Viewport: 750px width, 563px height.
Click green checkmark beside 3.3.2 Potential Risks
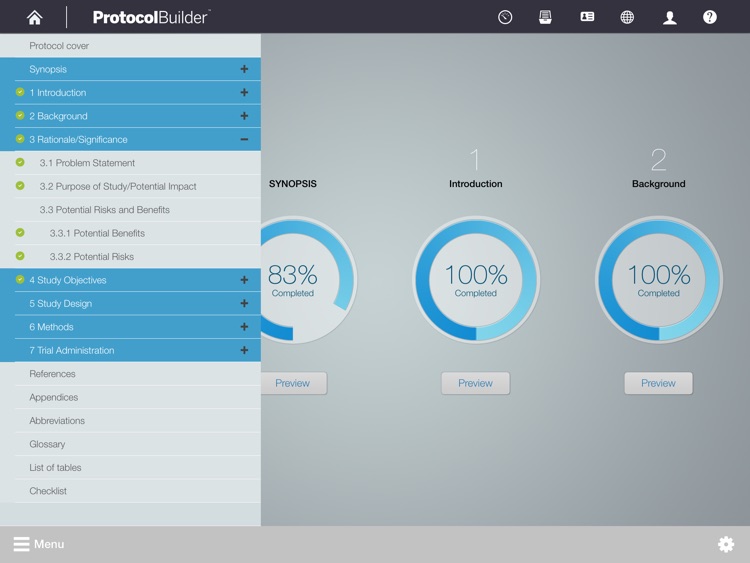pyautogui.click(x=20, y=256)
